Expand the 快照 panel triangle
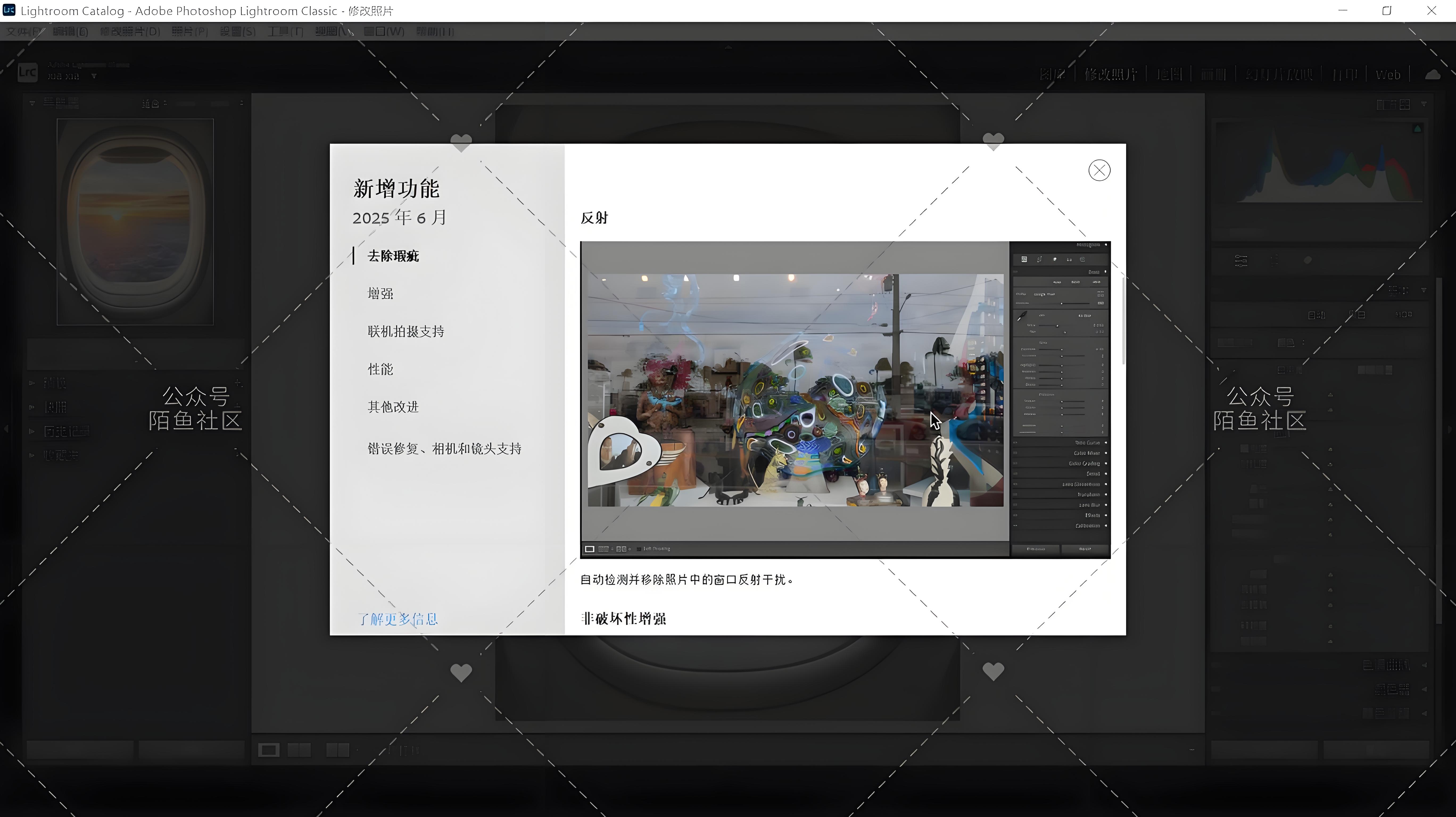The height and width of the screenshot is (817, 1456). tap(32, 407)
